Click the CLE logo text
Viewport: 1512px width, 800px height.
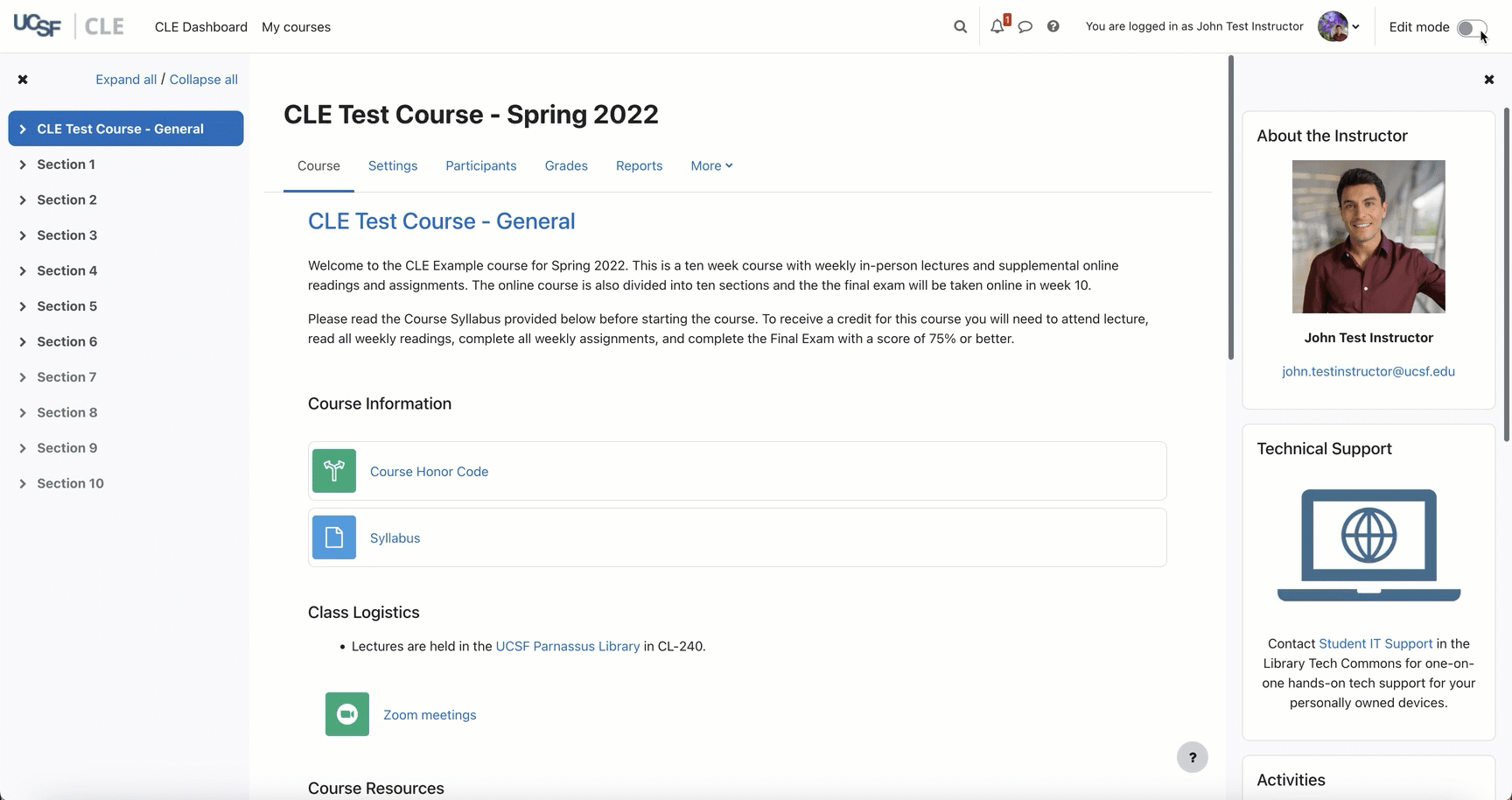click(x=104, y=26)
